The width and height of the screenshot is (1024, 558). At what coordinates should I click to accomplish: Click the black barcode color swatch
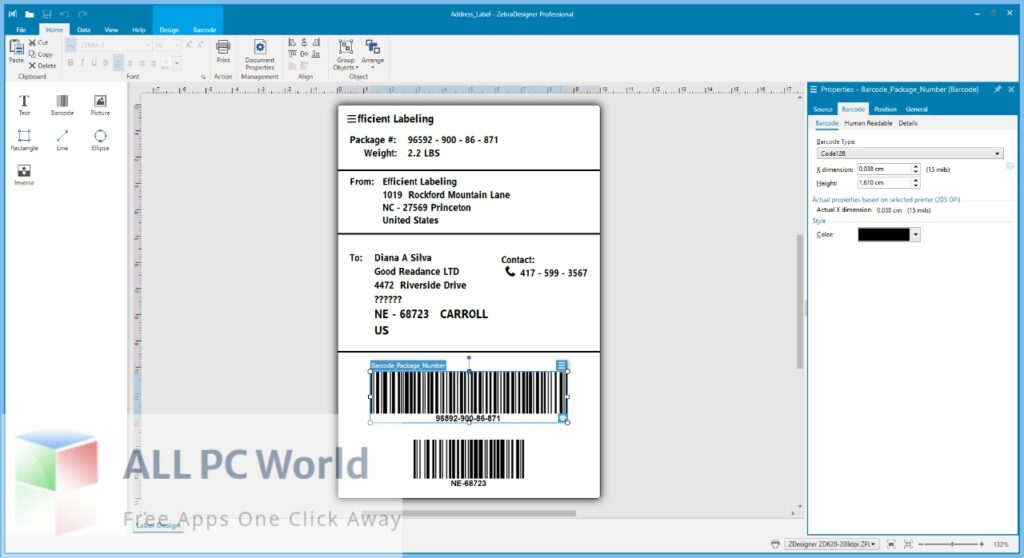[x=884, y=235]
